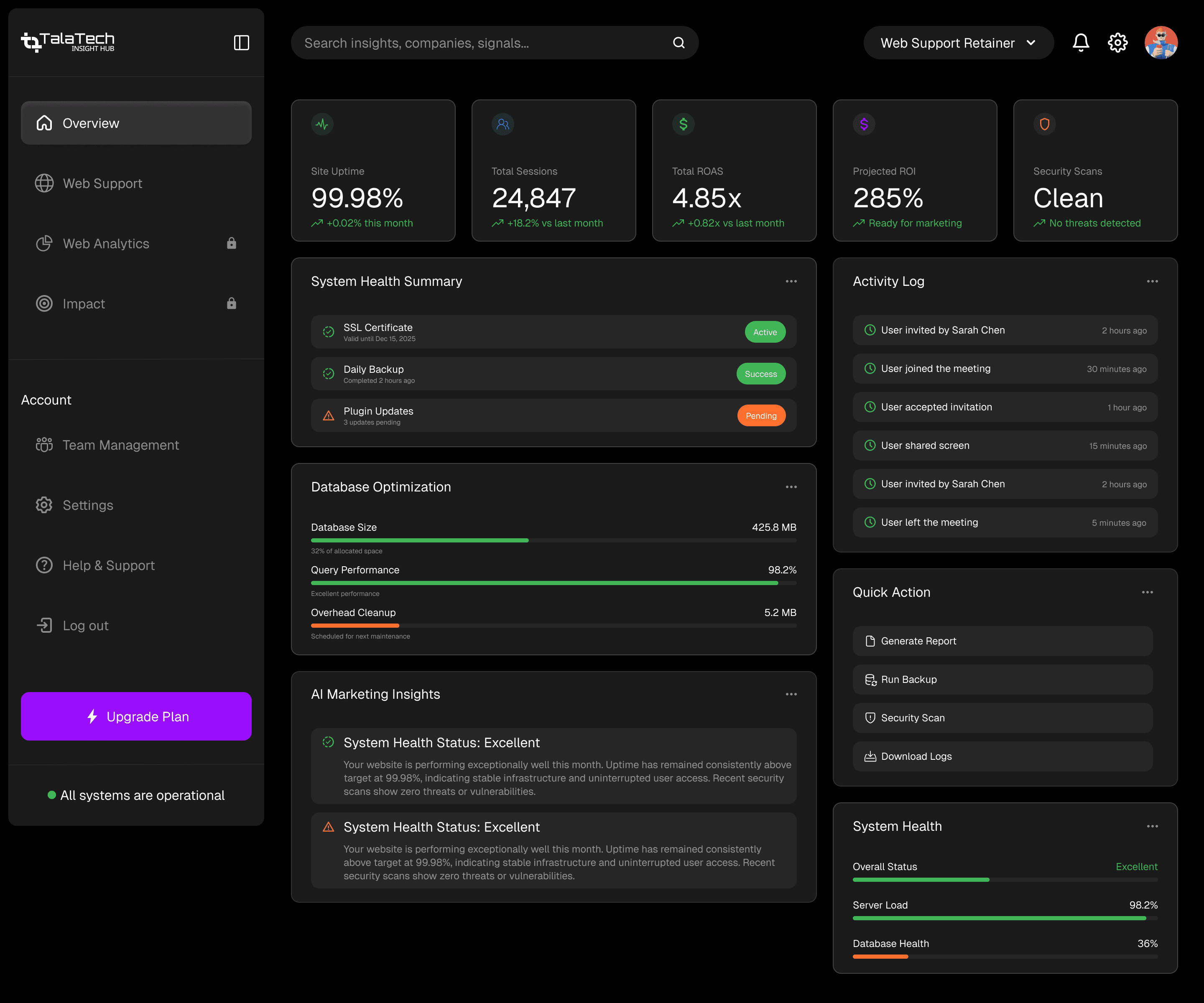1204x1003 pixels.
Task: Click the green check icon in first AI insight
Action: click(x=329, y=742)
